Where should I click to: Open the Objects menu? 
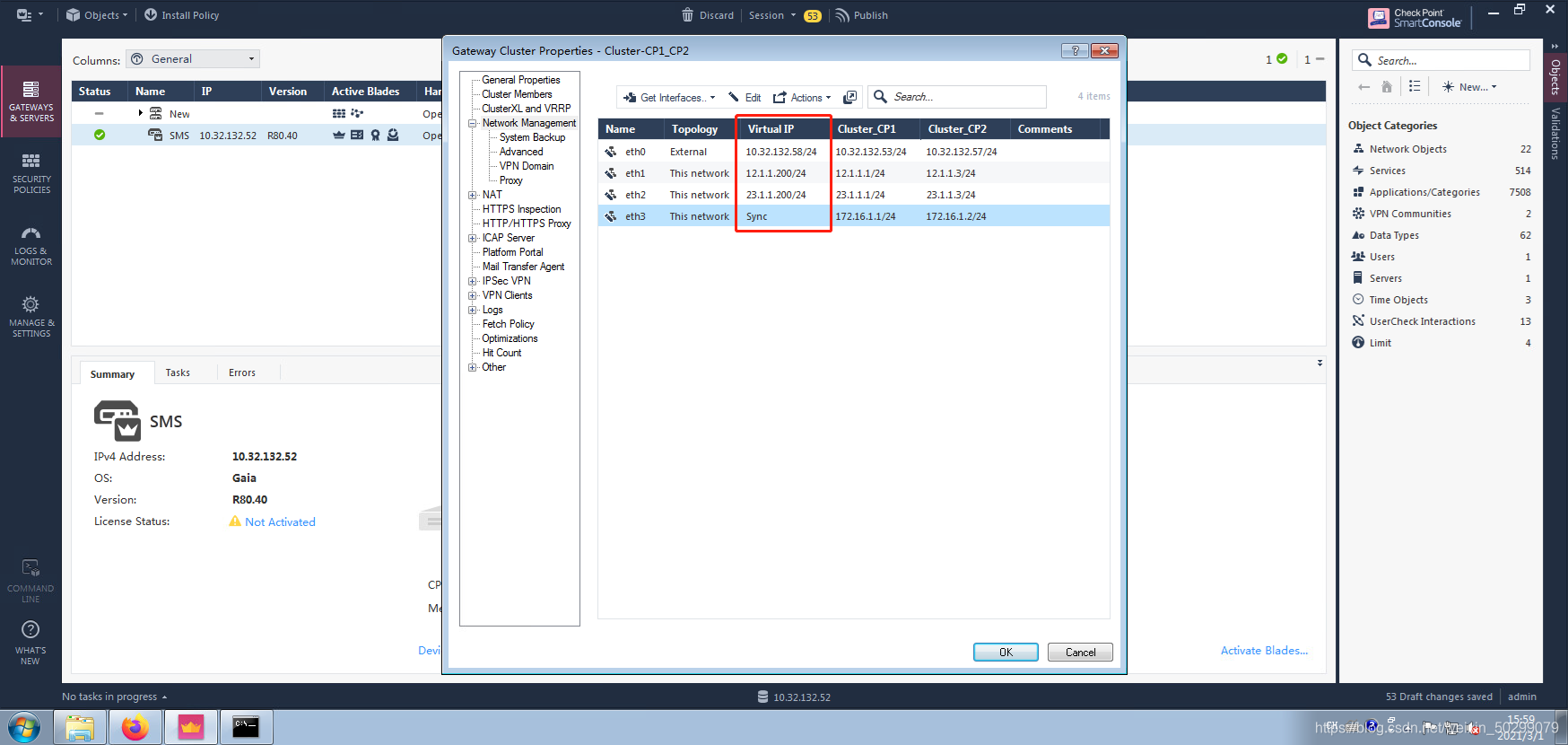tap(97, 15)
